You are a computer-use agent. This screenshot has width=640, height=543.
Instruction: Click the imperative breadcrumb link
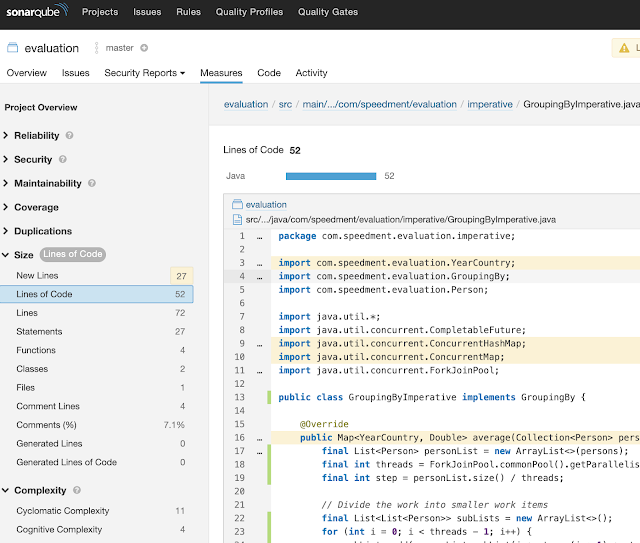(x=490, y=104)
